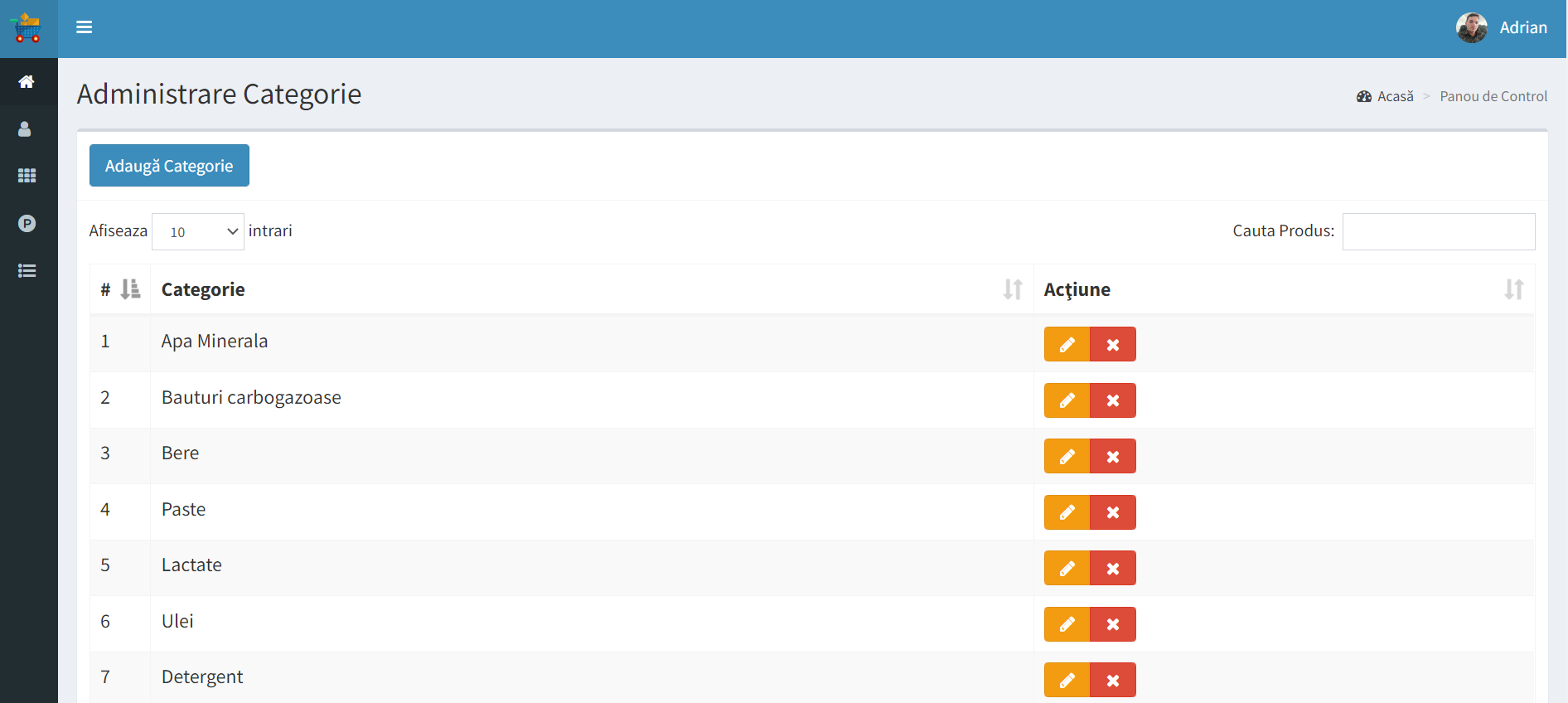1568x703 pixels.
Task: Toggle the hamburger sidebar menu
Action: tap(84, 27)
